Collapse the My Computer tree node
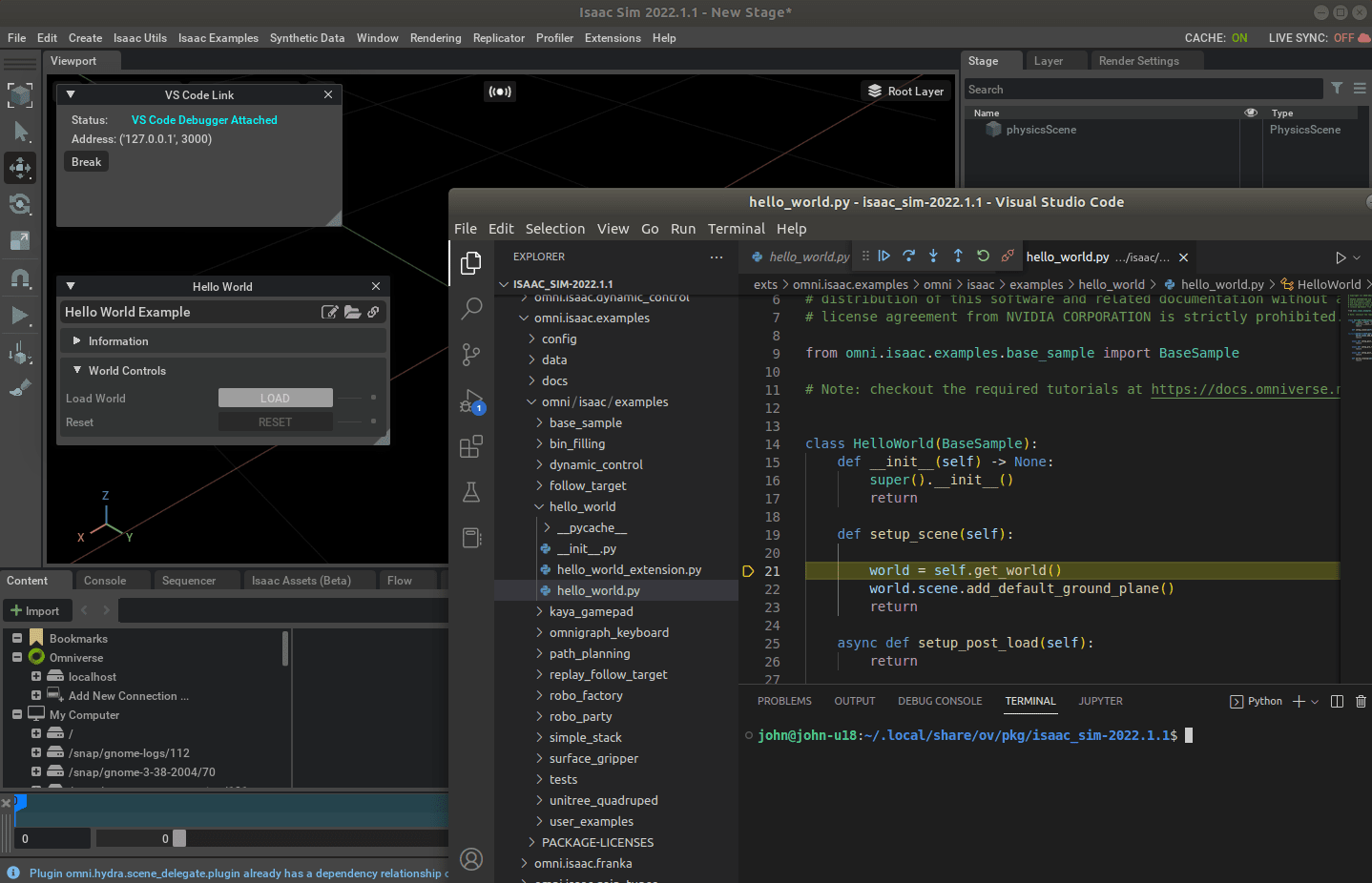The height and width of the screenshot is (883, 1372). (17, 714)
